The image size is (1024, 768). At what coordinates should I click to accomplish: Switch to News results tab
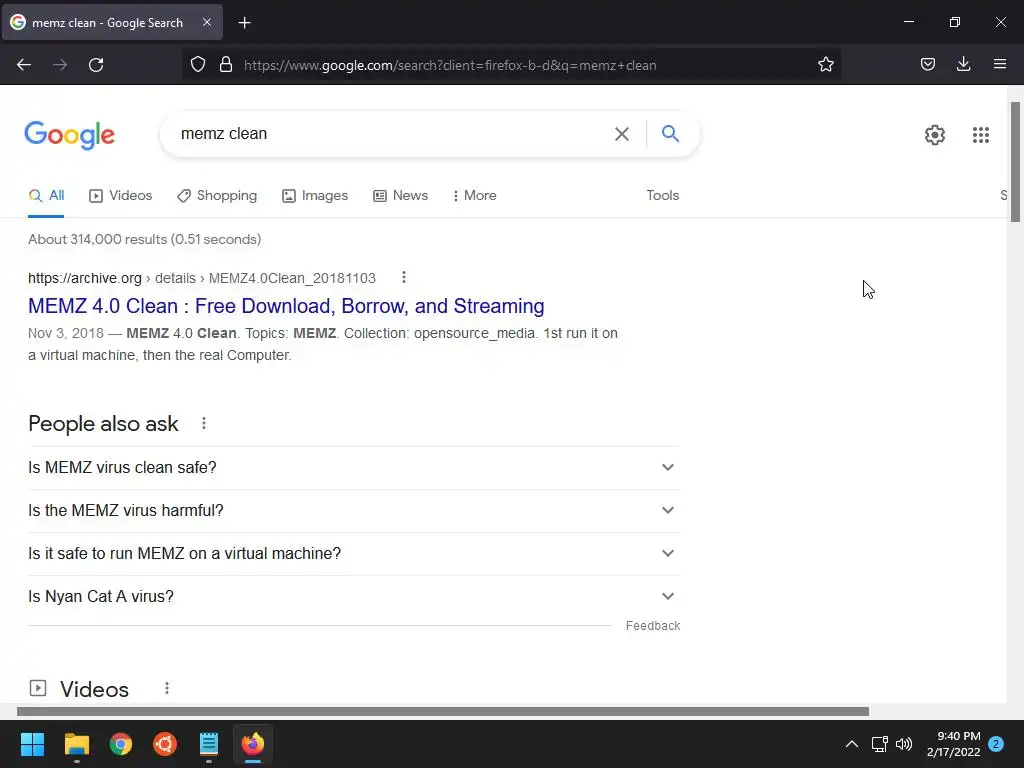coord(400,195)
